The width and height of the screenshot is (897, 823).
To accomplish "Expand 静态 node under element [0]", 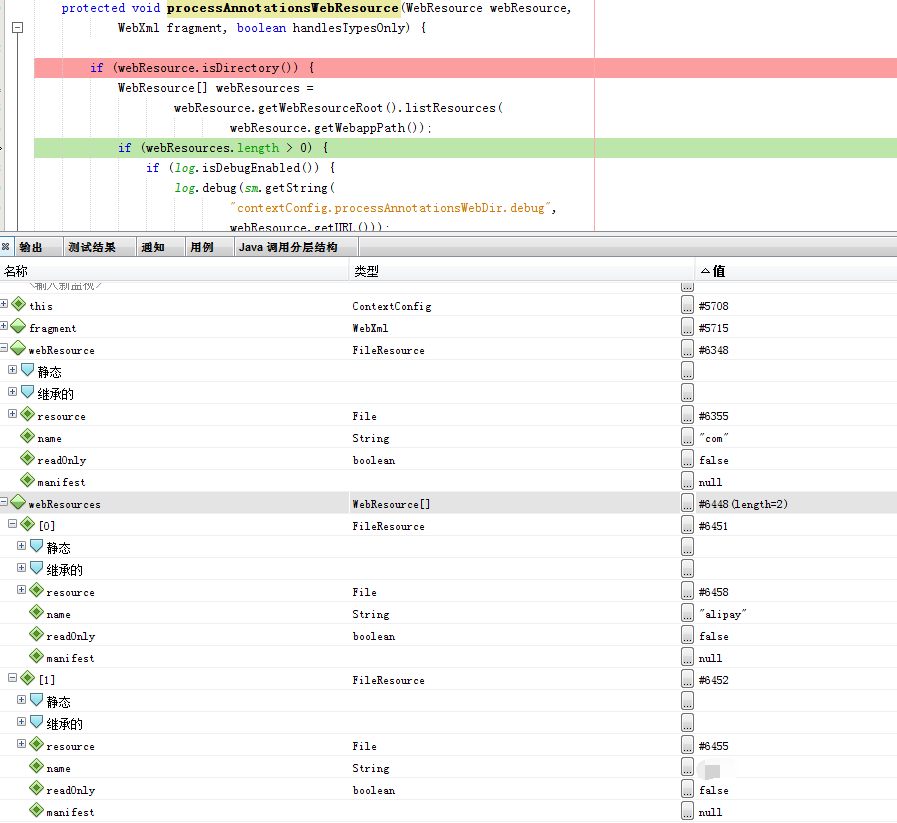I will pyautogui.click(x=21, y=546).
